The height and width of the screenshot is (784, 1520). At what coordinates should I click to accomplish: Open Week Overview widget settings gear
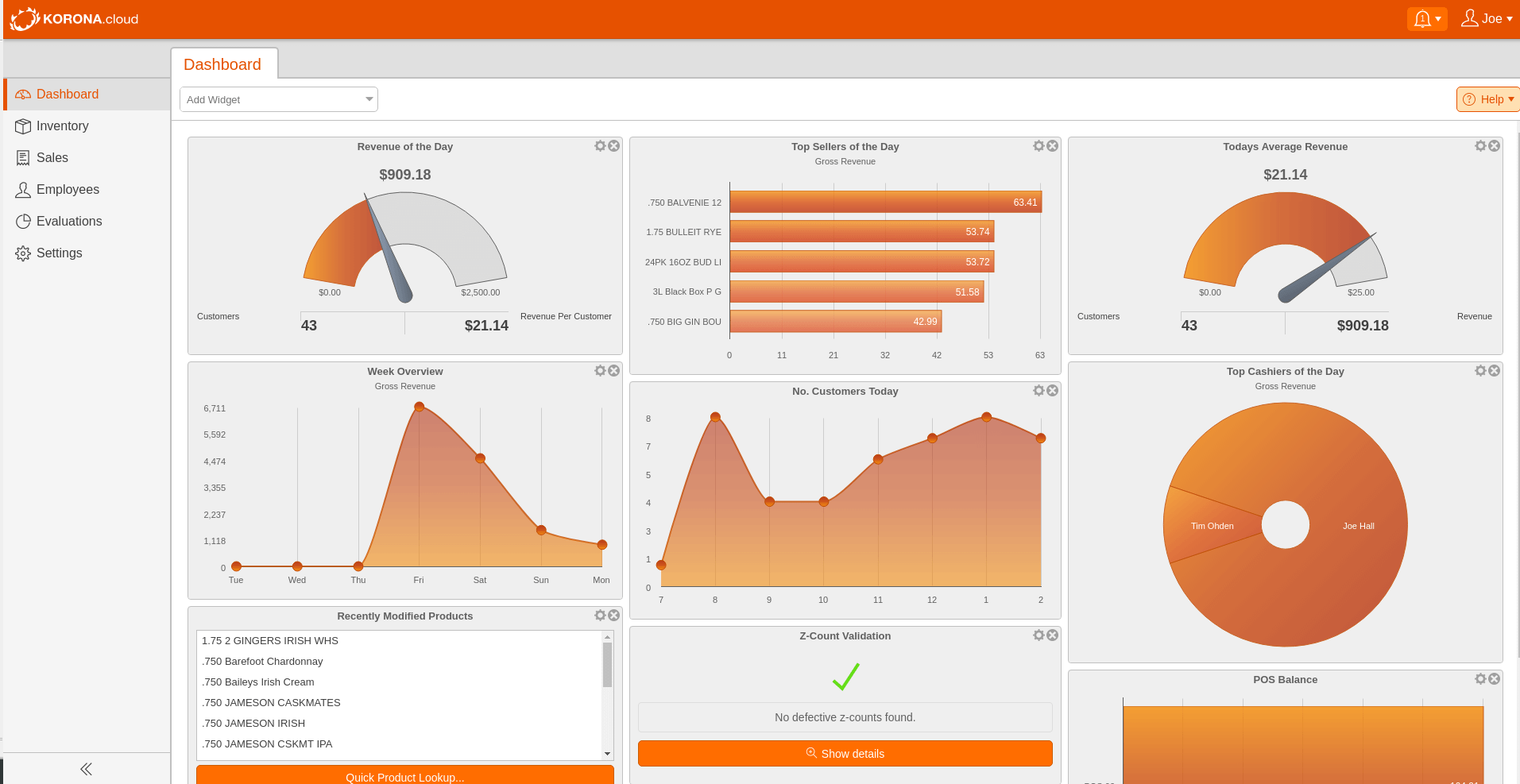coord(600,370)
